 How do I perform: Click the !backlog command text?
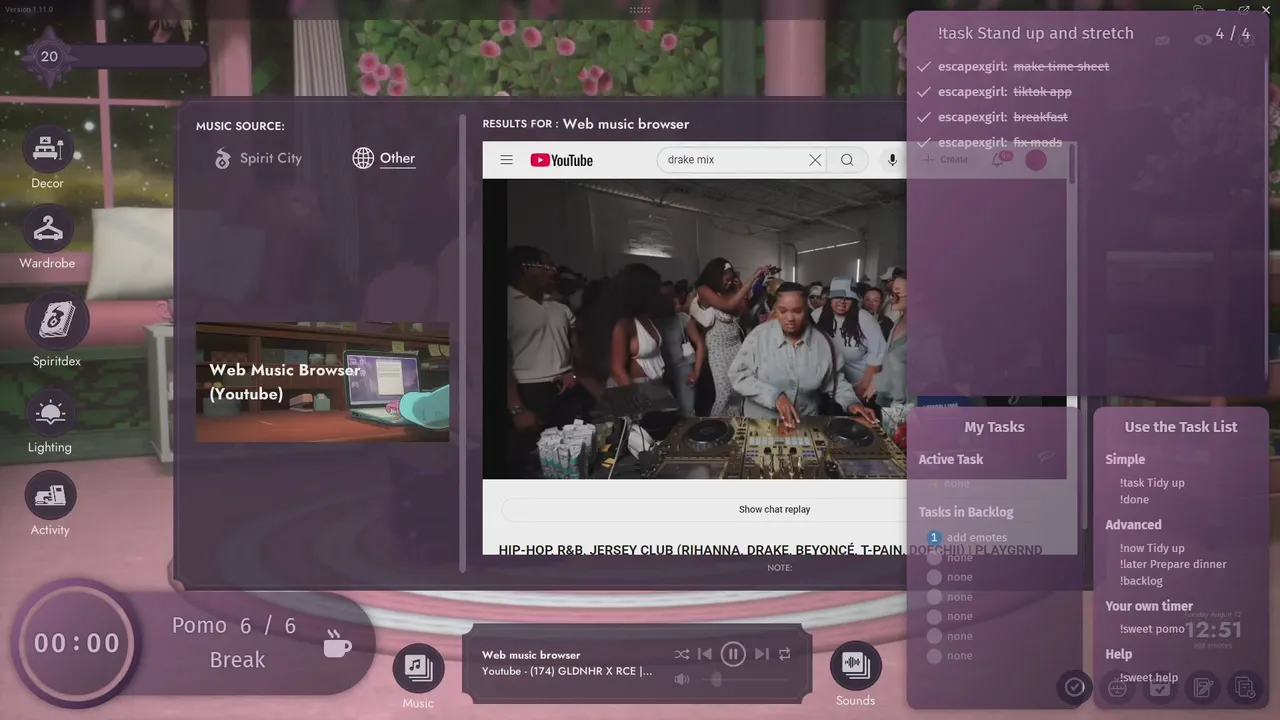pyautogui.click(x=1141, y=581)
